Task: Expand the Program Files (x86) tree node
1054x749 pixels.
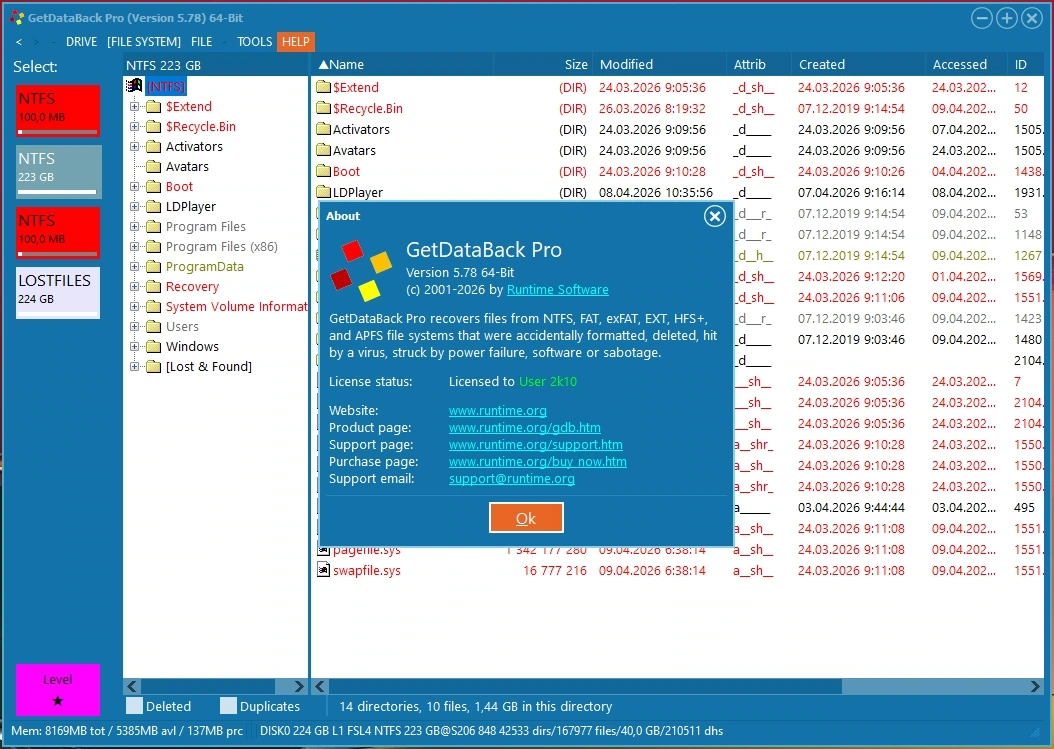Action: coord(134,247)
